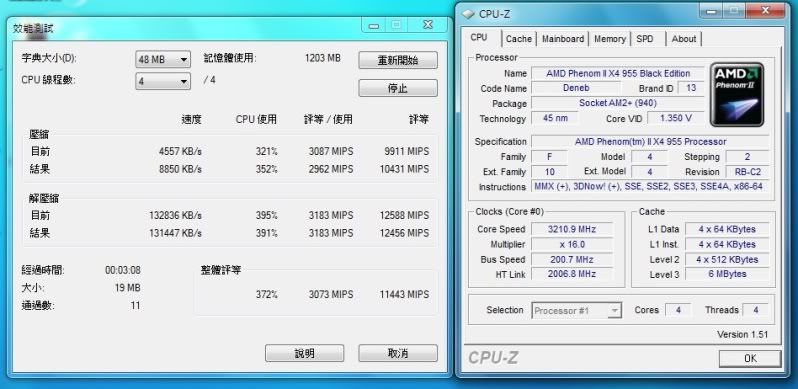Screen dimensions: 798x389
Task: Click decompression result 131447 KB/s
Action: click(x=175, y=233)
